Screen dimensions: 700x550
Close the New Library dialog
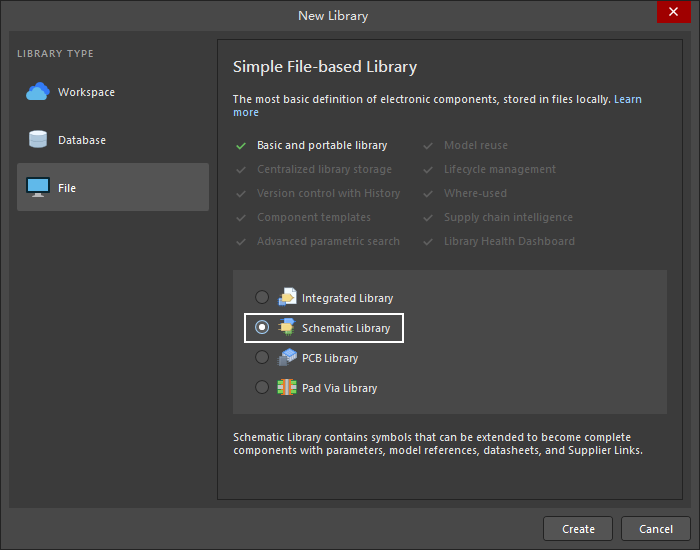(671, 14)
